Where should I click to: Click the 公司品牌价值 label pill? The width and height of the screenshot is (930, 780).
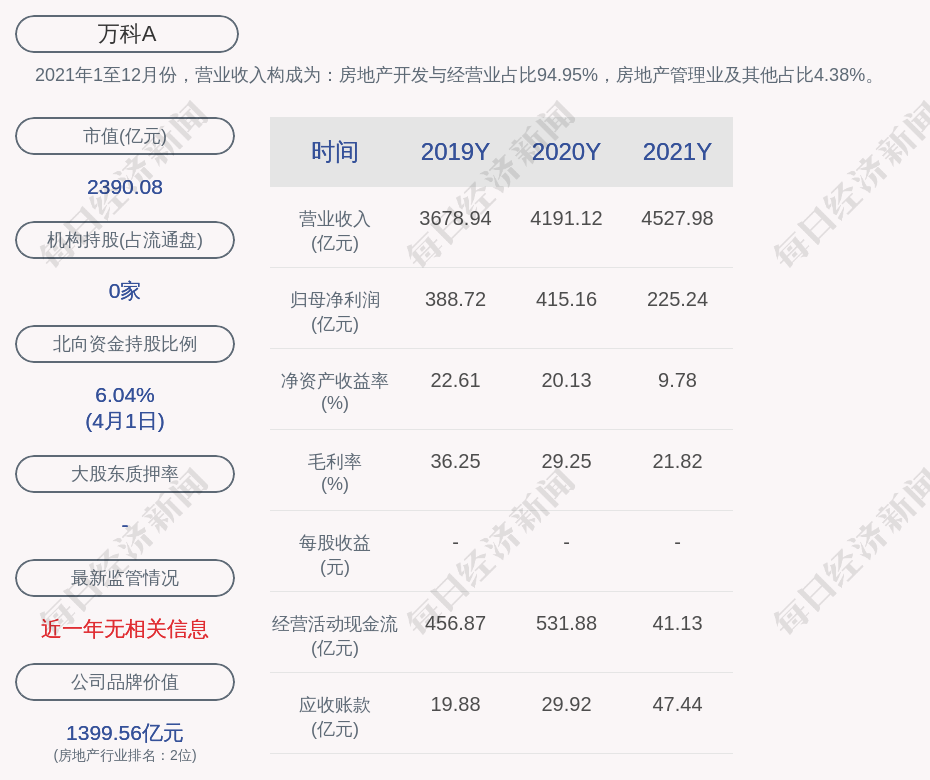[x=125, y=682]
